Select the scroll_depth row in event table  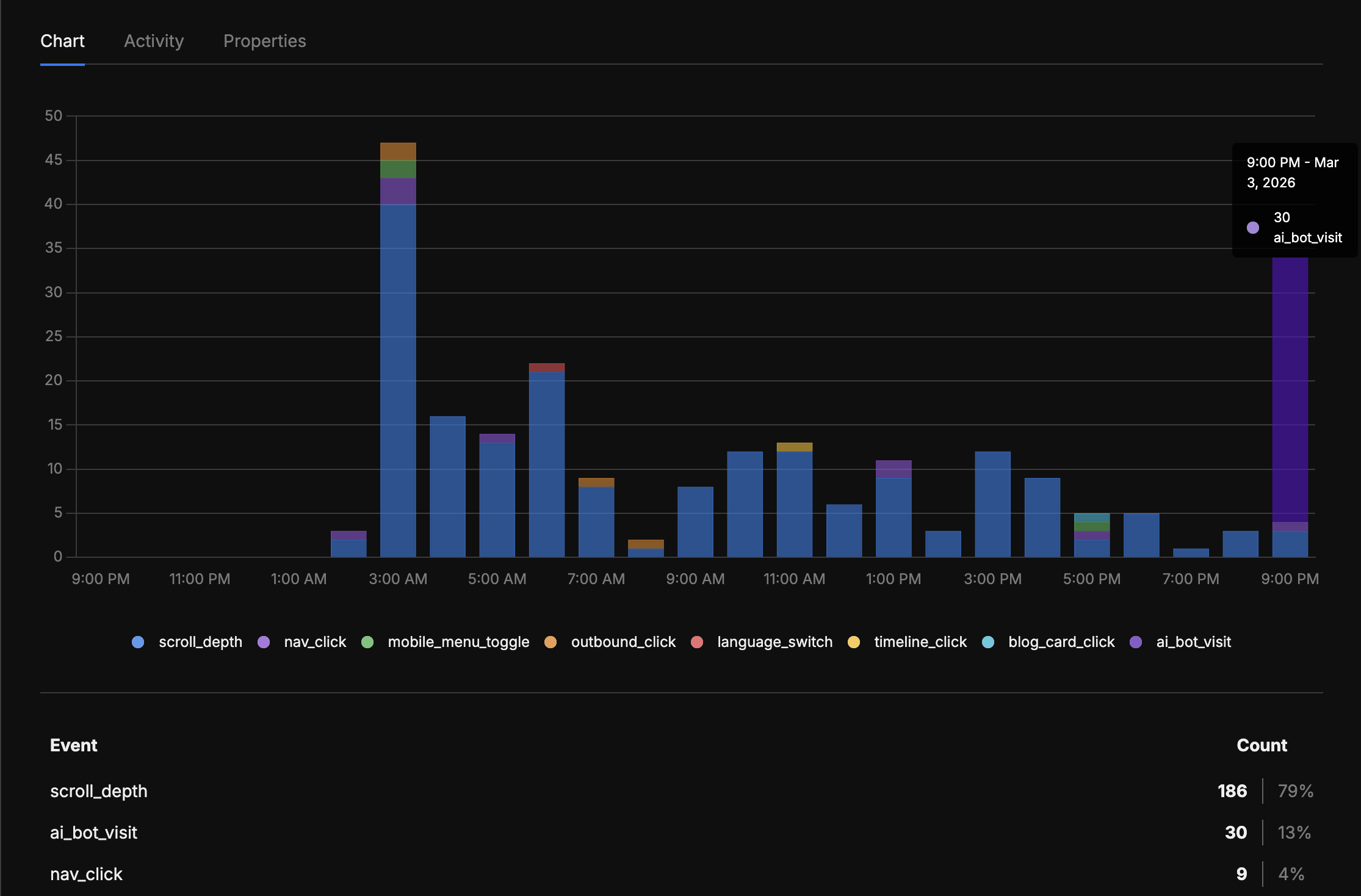pyautogui.click(x=98, y=790)
